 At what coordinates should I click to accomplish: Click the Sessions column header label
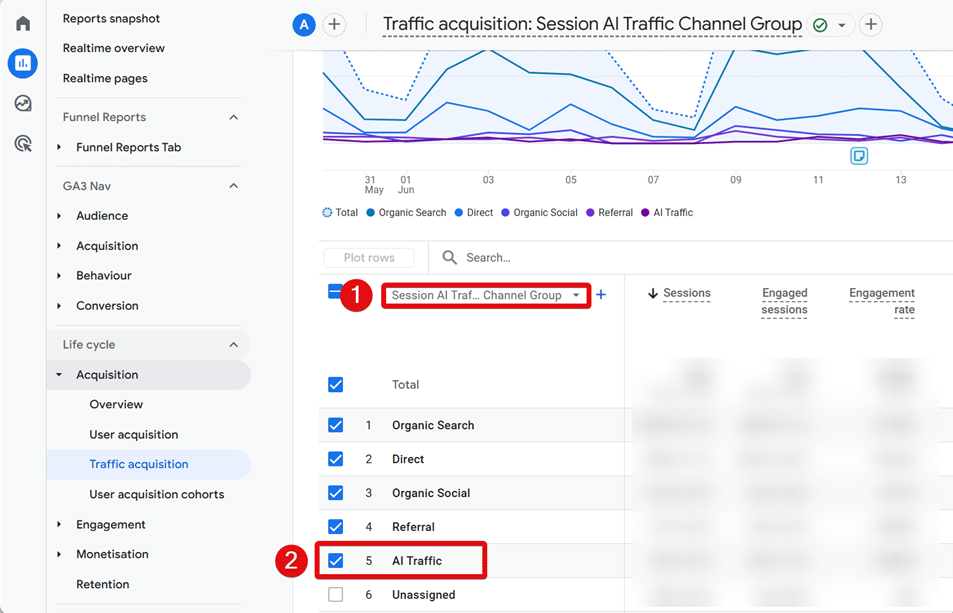(687, 293)
